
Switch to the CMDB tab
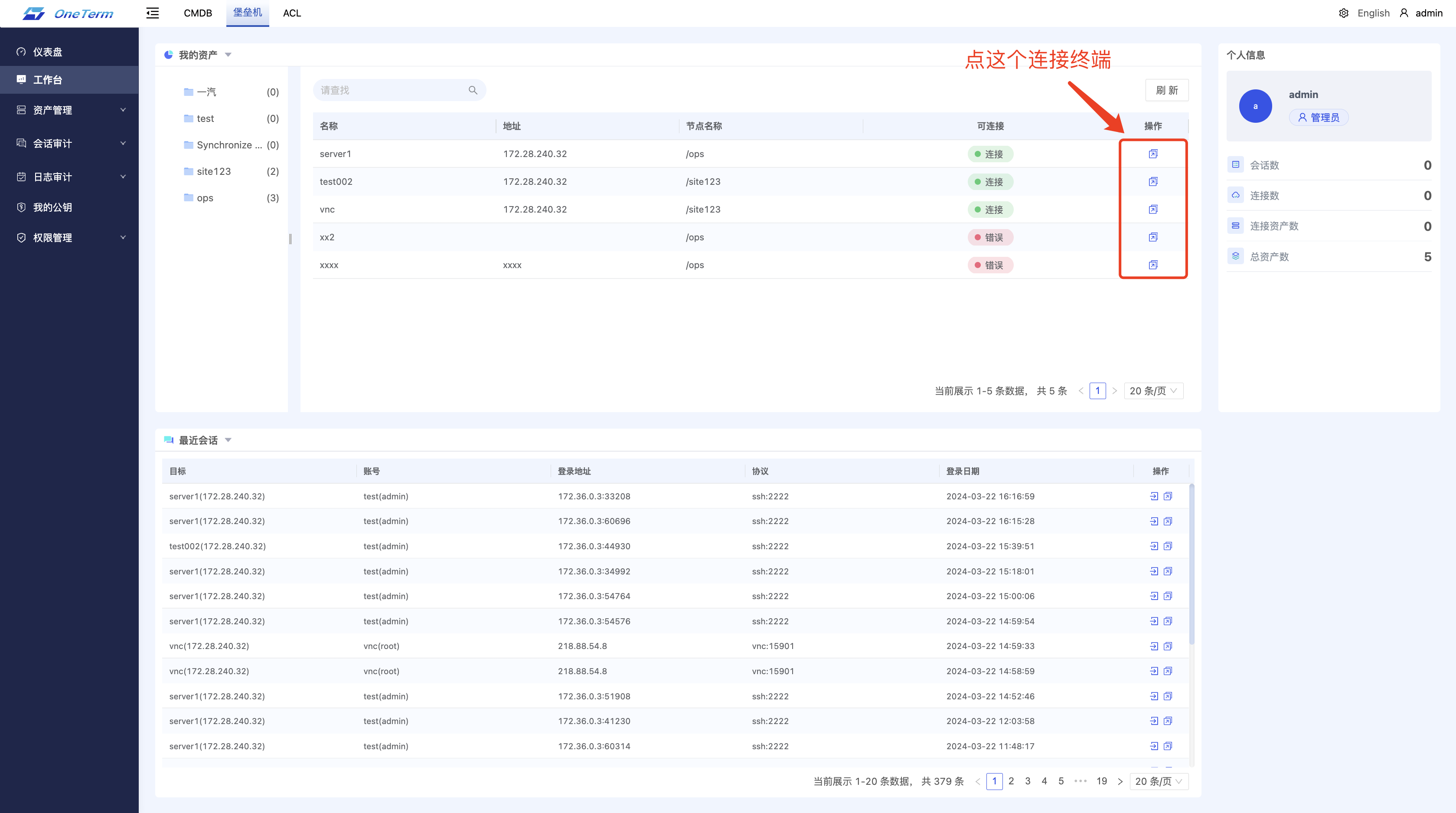198,13
